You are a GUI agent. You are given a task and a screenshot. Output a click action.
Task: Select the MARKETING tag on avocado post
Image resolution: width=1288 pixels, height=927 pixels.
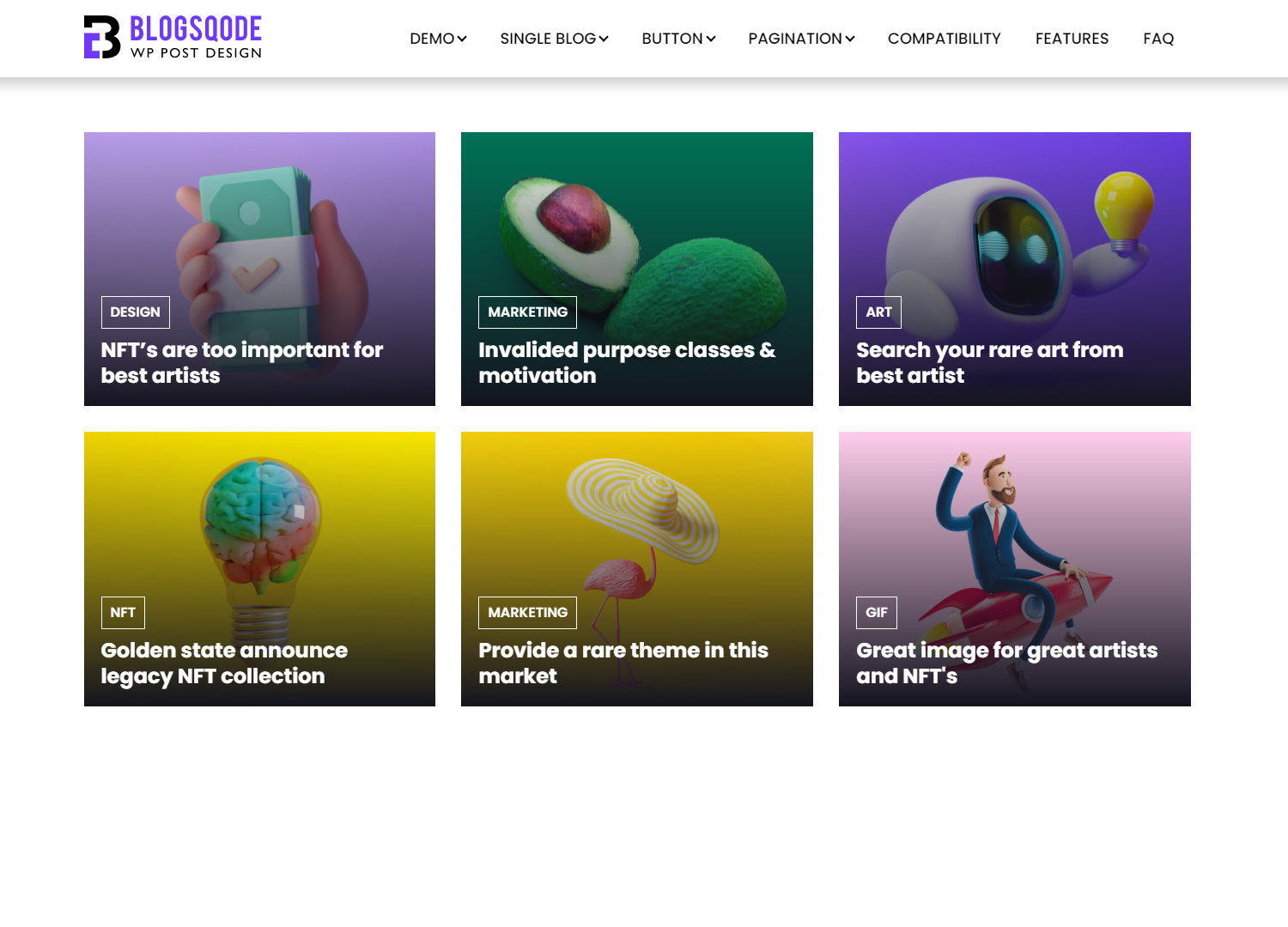(527, 312)
